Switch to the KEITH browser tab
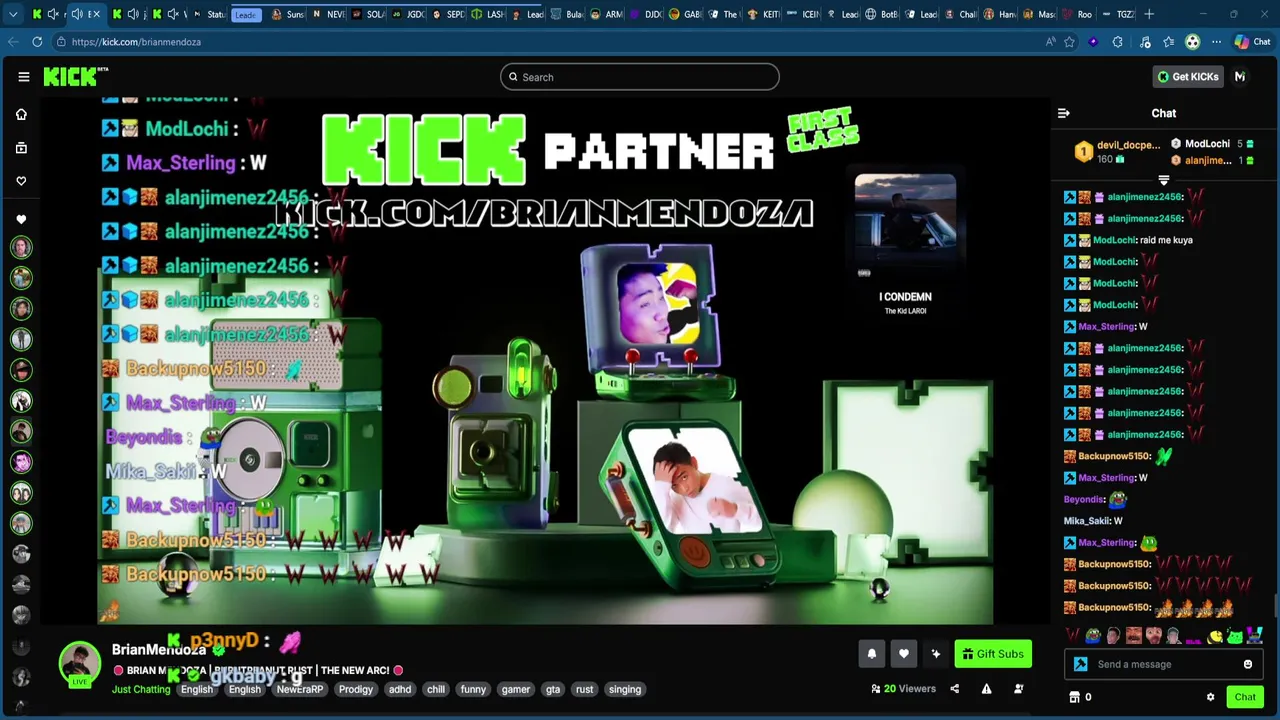Screen dimensions: 1280x720 click(x=764, y=14)
